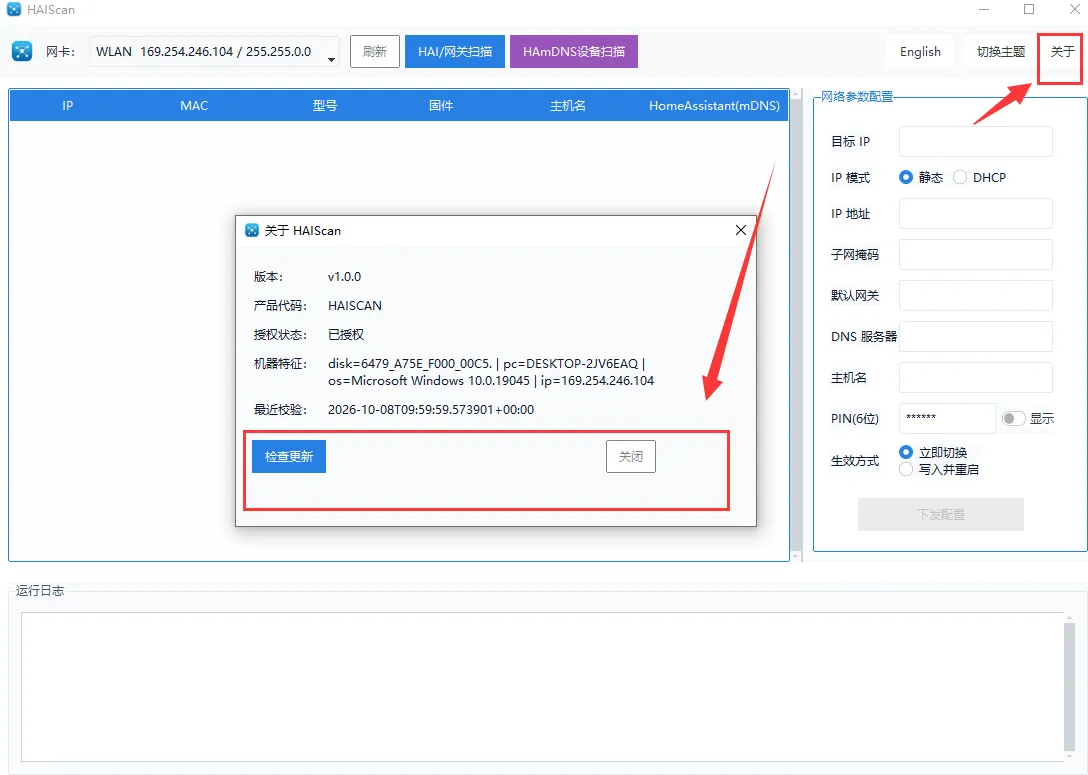1088x775 pixels.
Task: Click the PIN(6位) password field
Action: (948, 418)
